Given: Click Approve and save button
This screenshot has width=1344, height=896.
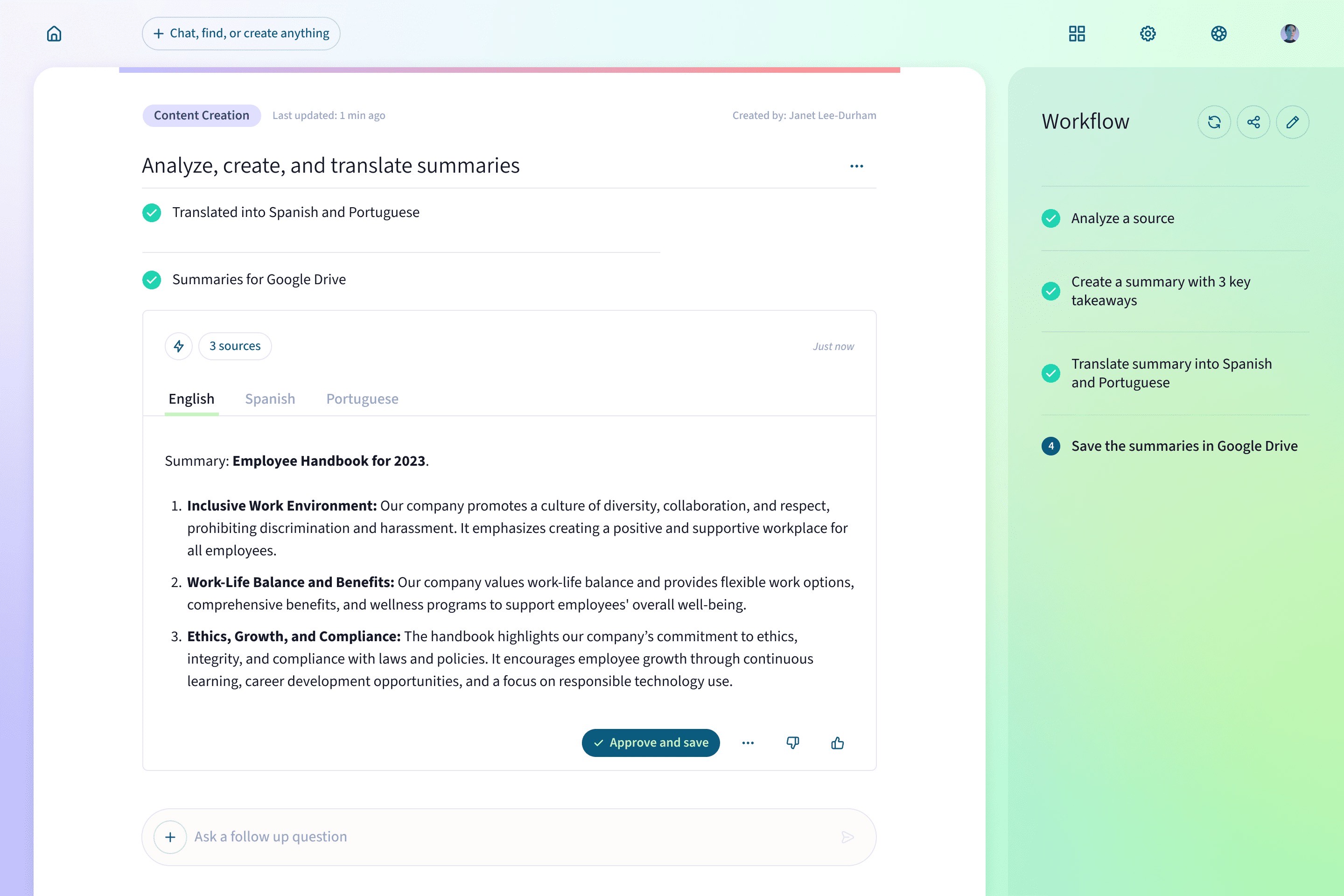Looking at the screenshot, I should click(x=651, y=742).
